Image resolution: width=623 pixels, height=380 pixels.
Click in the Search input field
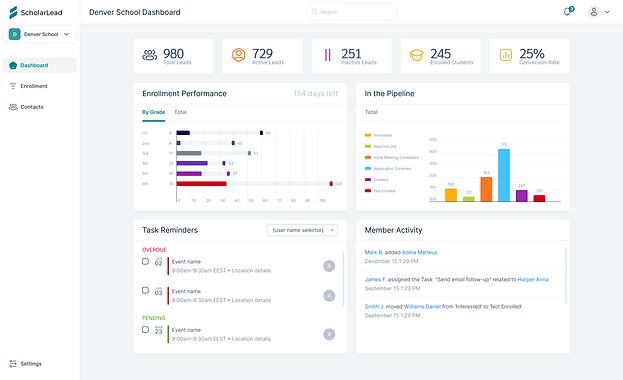(x=351, y=12)
